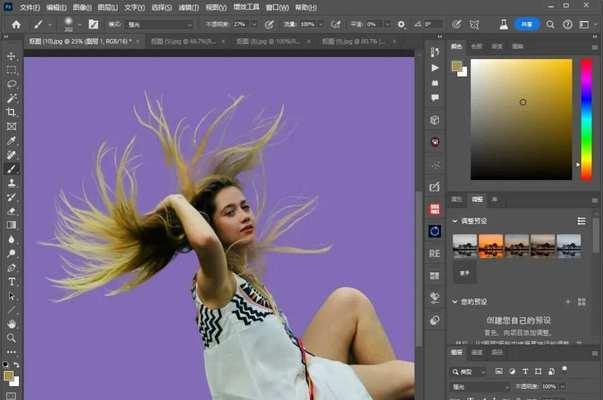Open opacity slider dropdown arrow
Screen dimensions: 603x400
(x=254, y=25)
